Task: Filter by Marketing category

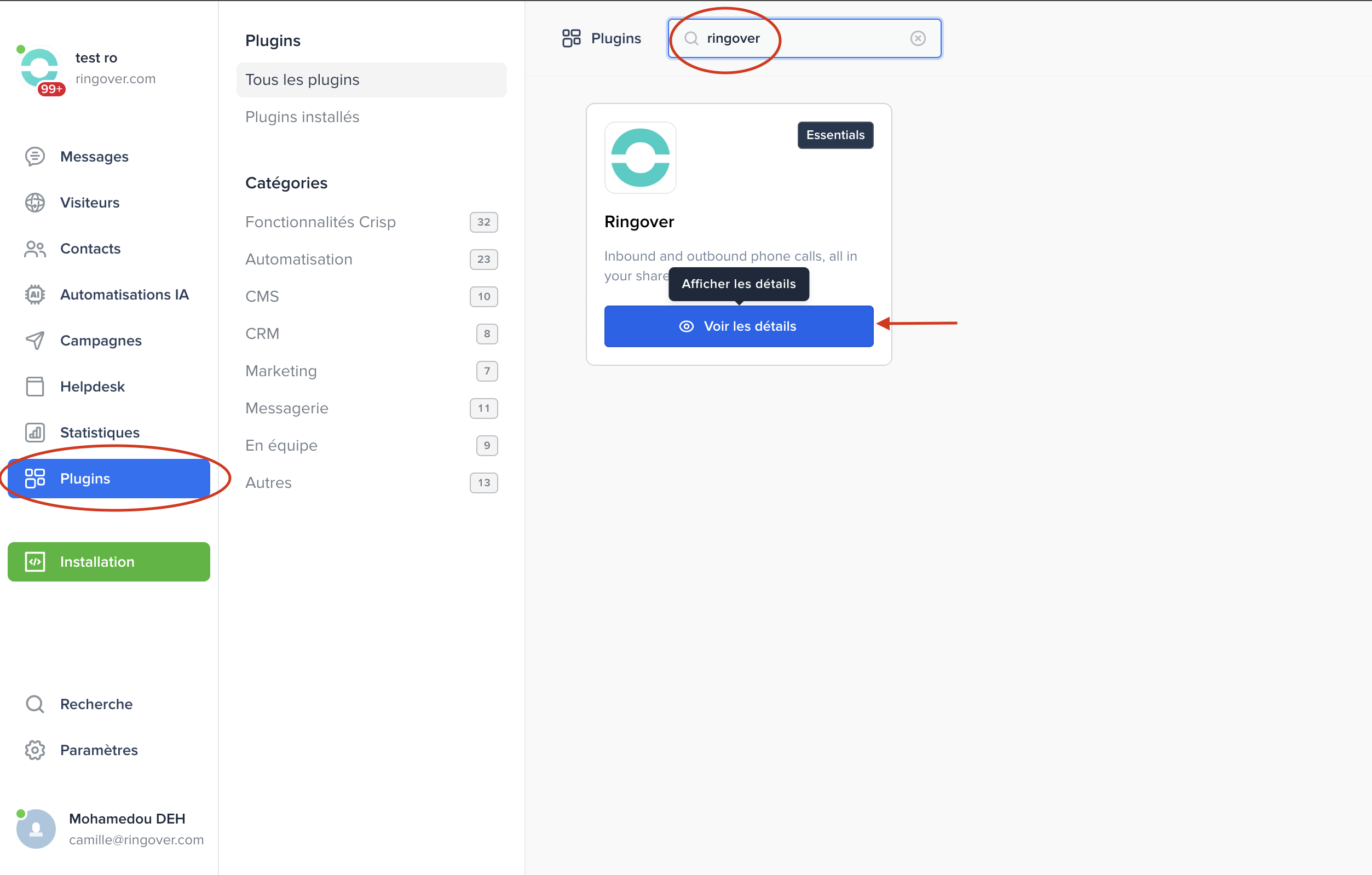Action: click(x=372, y=371)
